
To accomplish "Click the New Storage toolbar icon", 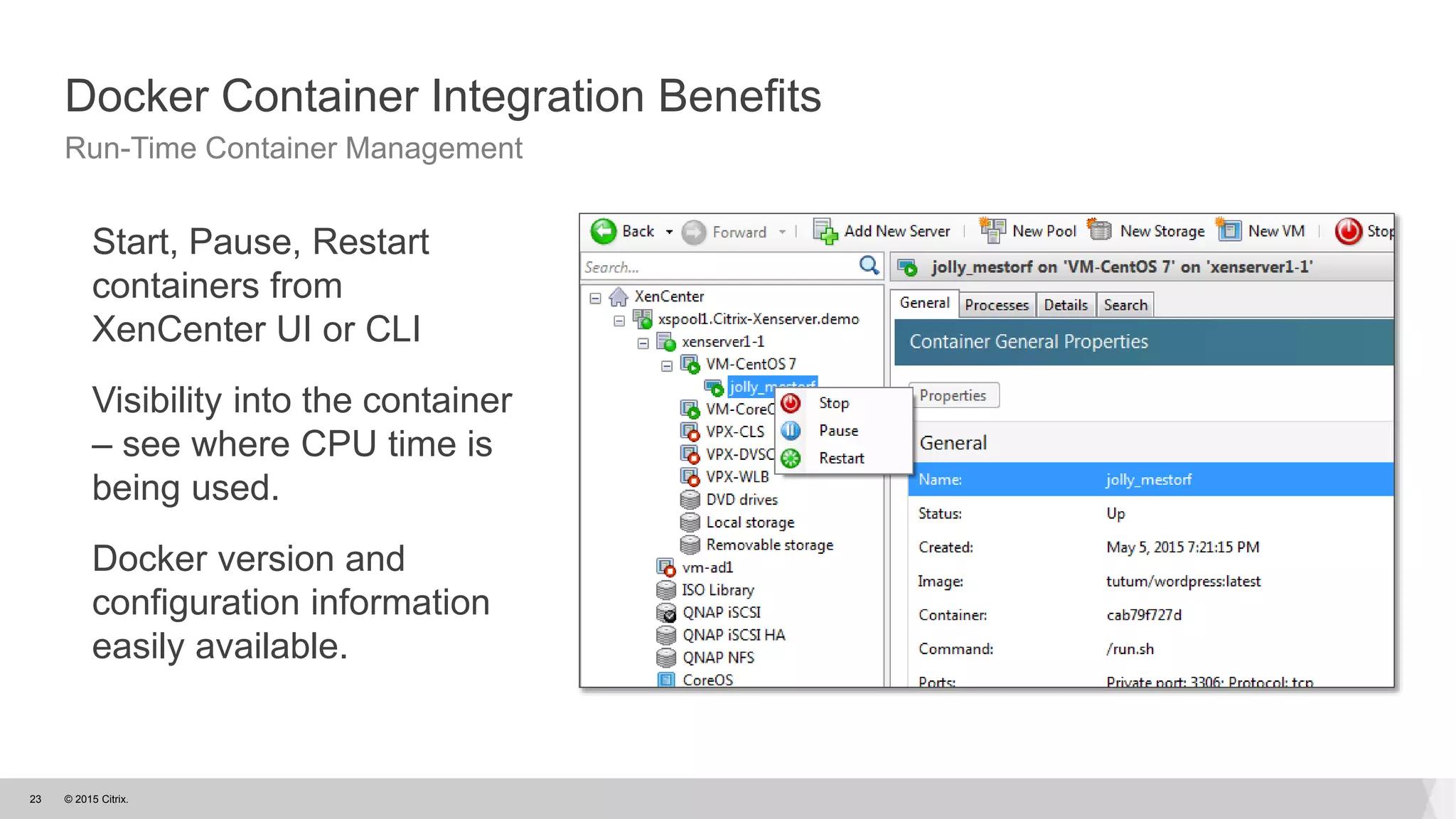I will [x=1100, y=230].
